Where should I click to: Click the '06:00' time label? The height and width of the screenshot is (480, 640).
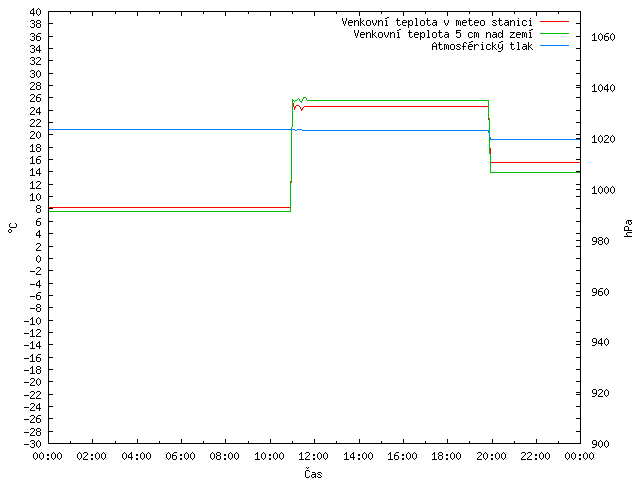(x=180, y=456)
